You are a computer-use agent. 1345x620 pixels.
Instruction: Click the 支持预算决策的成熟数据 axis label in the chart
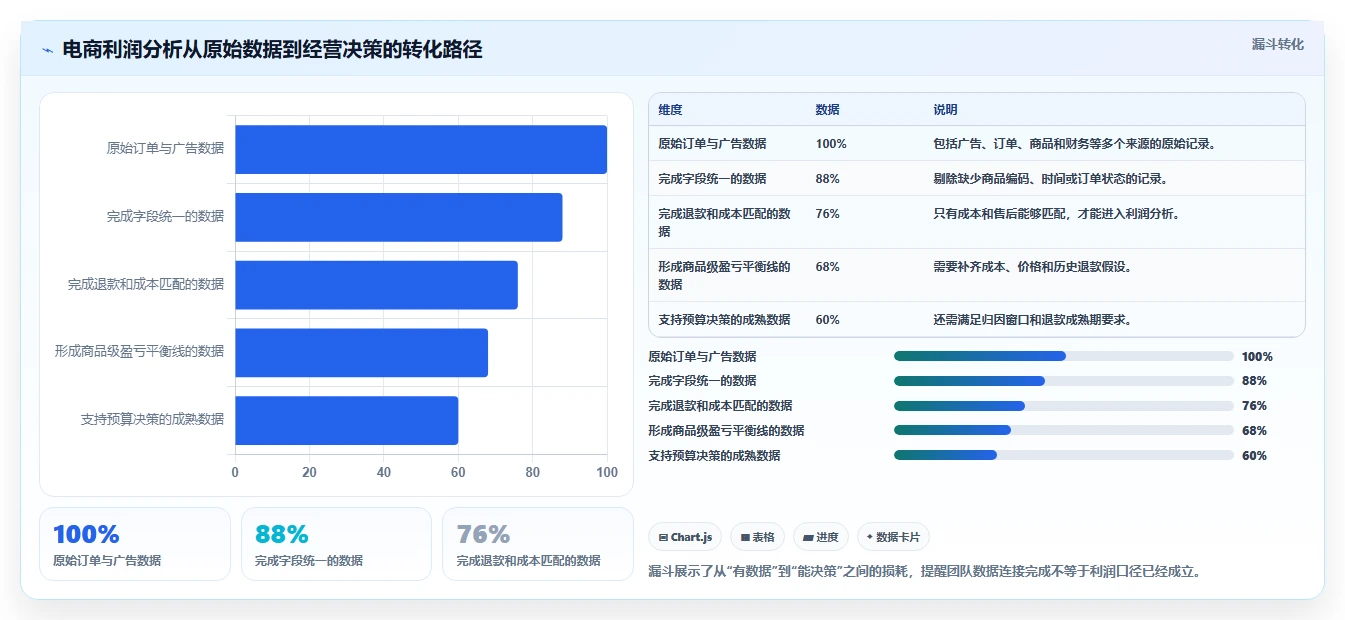(152, 419)
